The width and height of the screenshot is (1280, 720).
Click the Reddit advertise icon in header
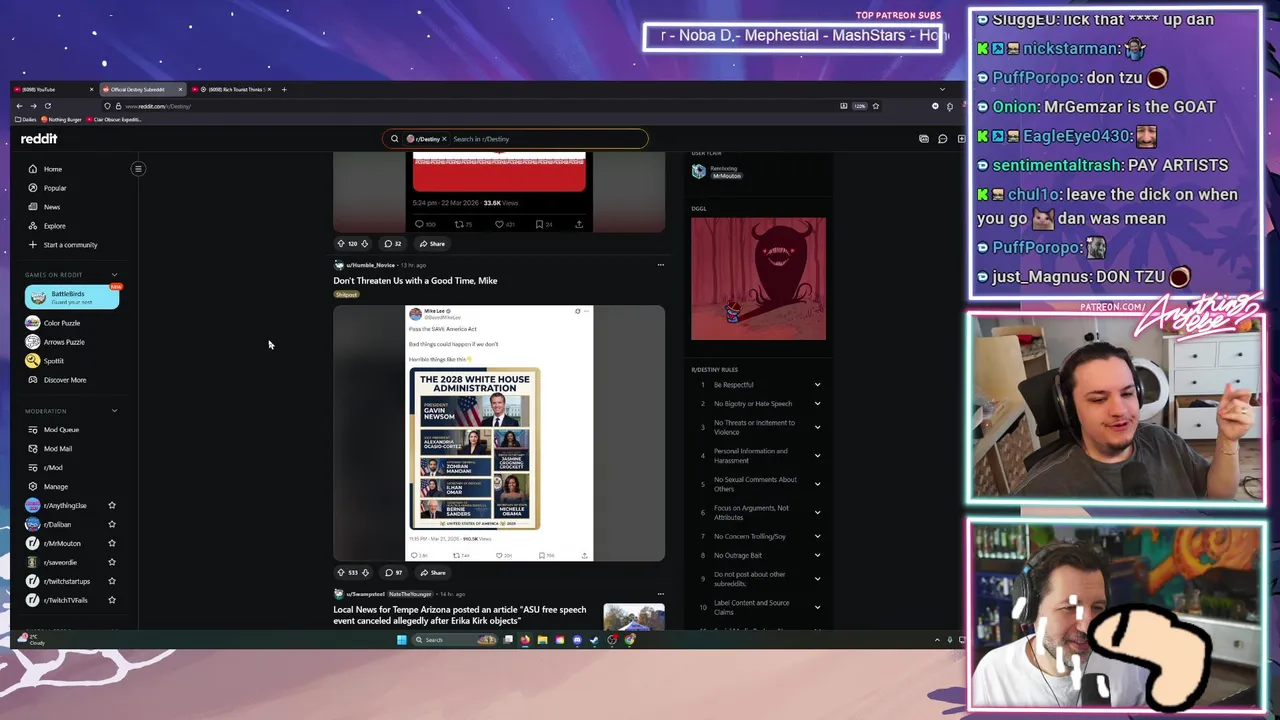(x=923, y=139)
